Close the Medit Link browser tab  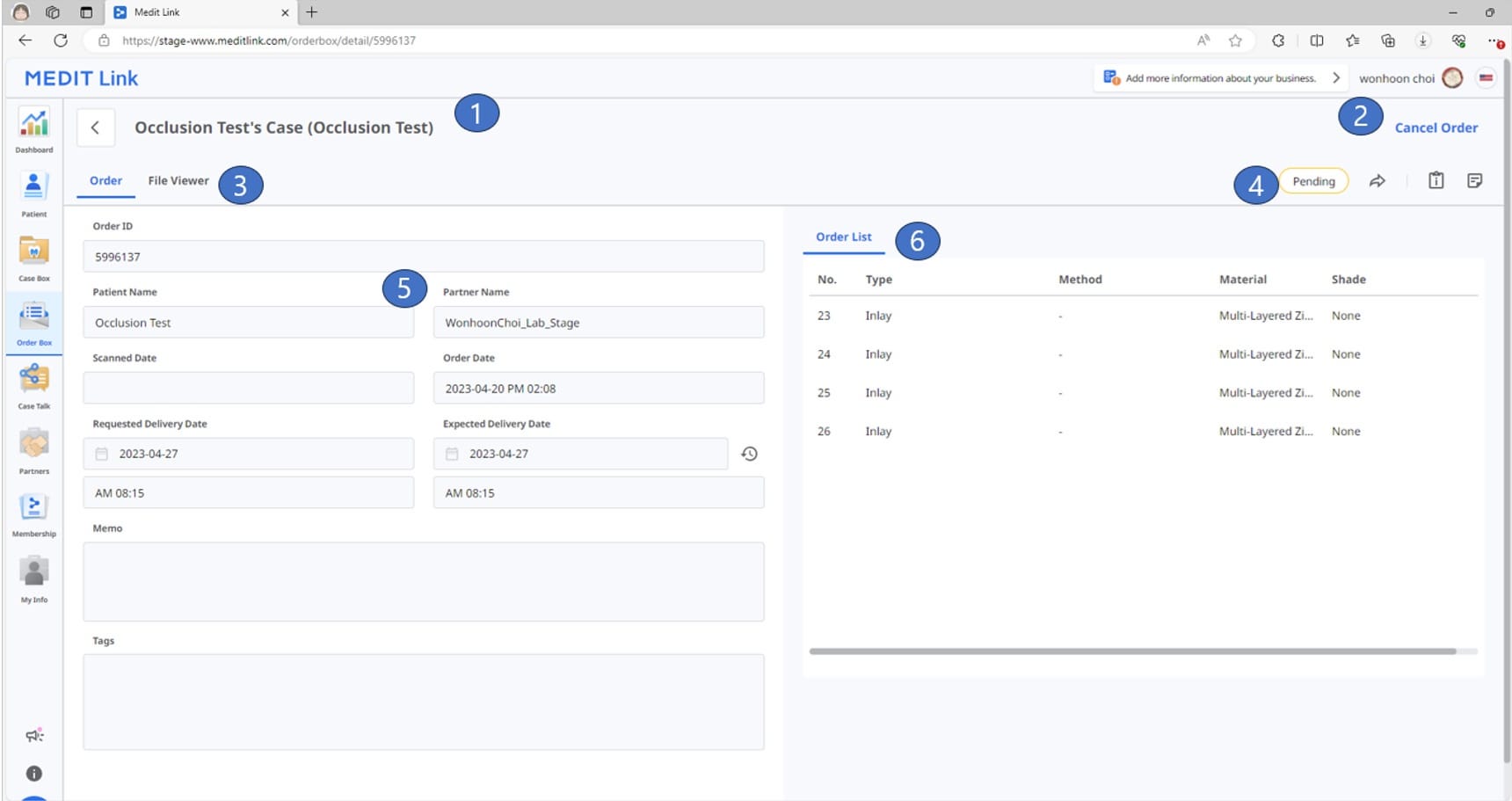pyautogui.click(x=285, y=12)
